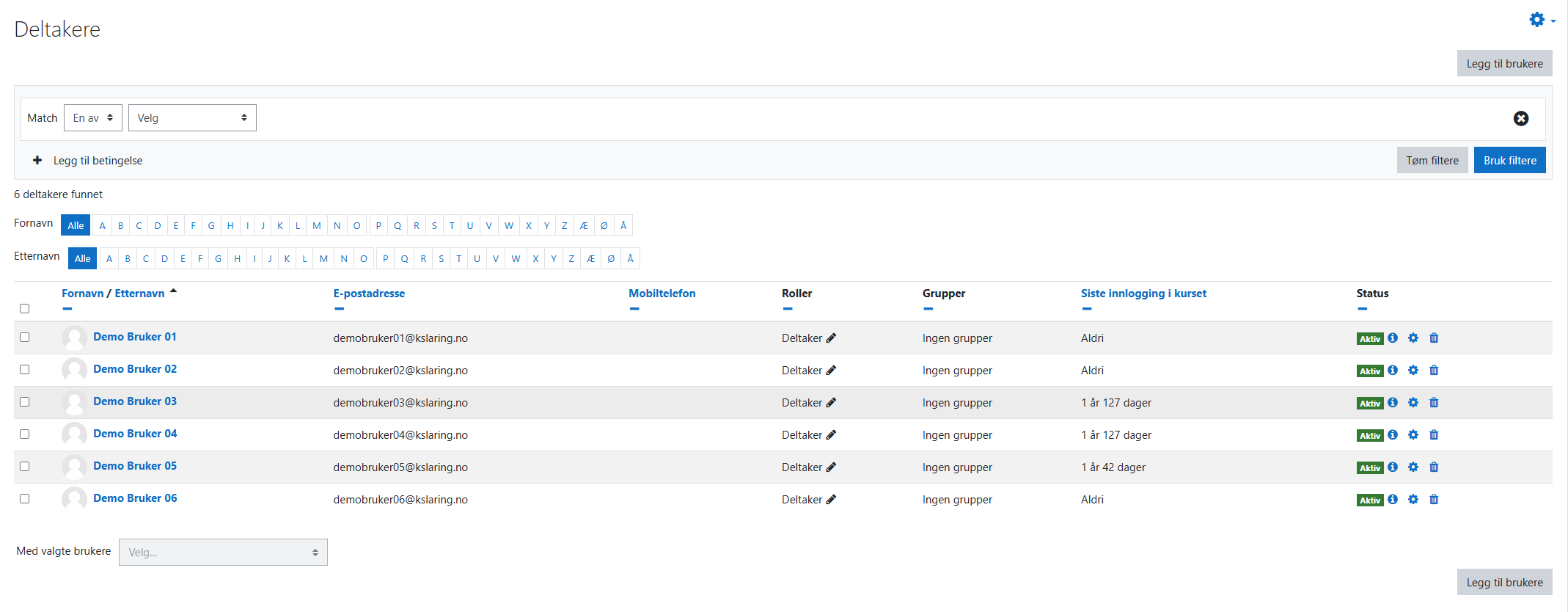The image size is (1568, 612).
Task: Open enrolment settings gear for Demo Bruker 03
Action: (1413, 403)
